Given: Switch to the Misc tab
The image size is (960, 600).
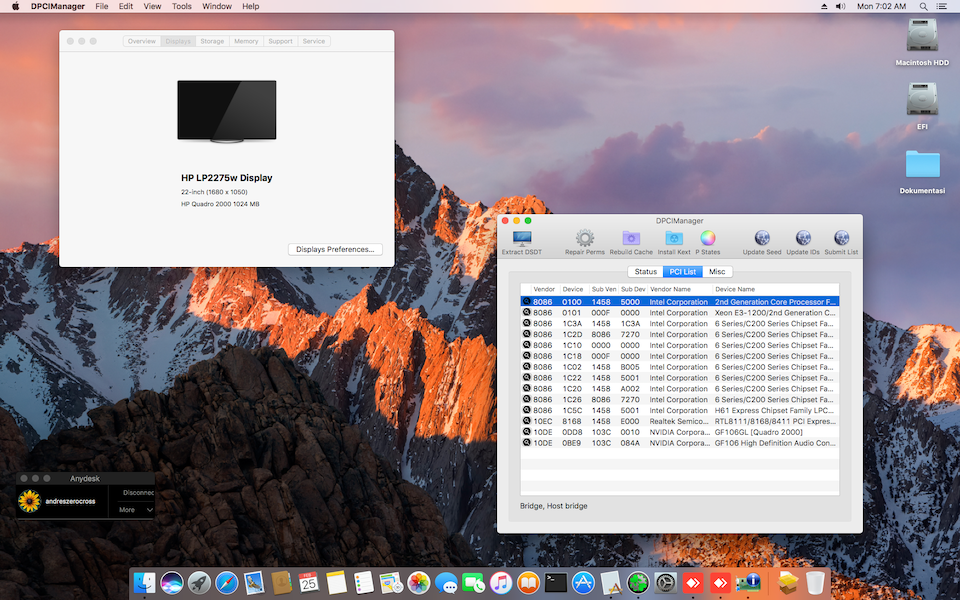Looking at the screenshot, I should (717, 271).
